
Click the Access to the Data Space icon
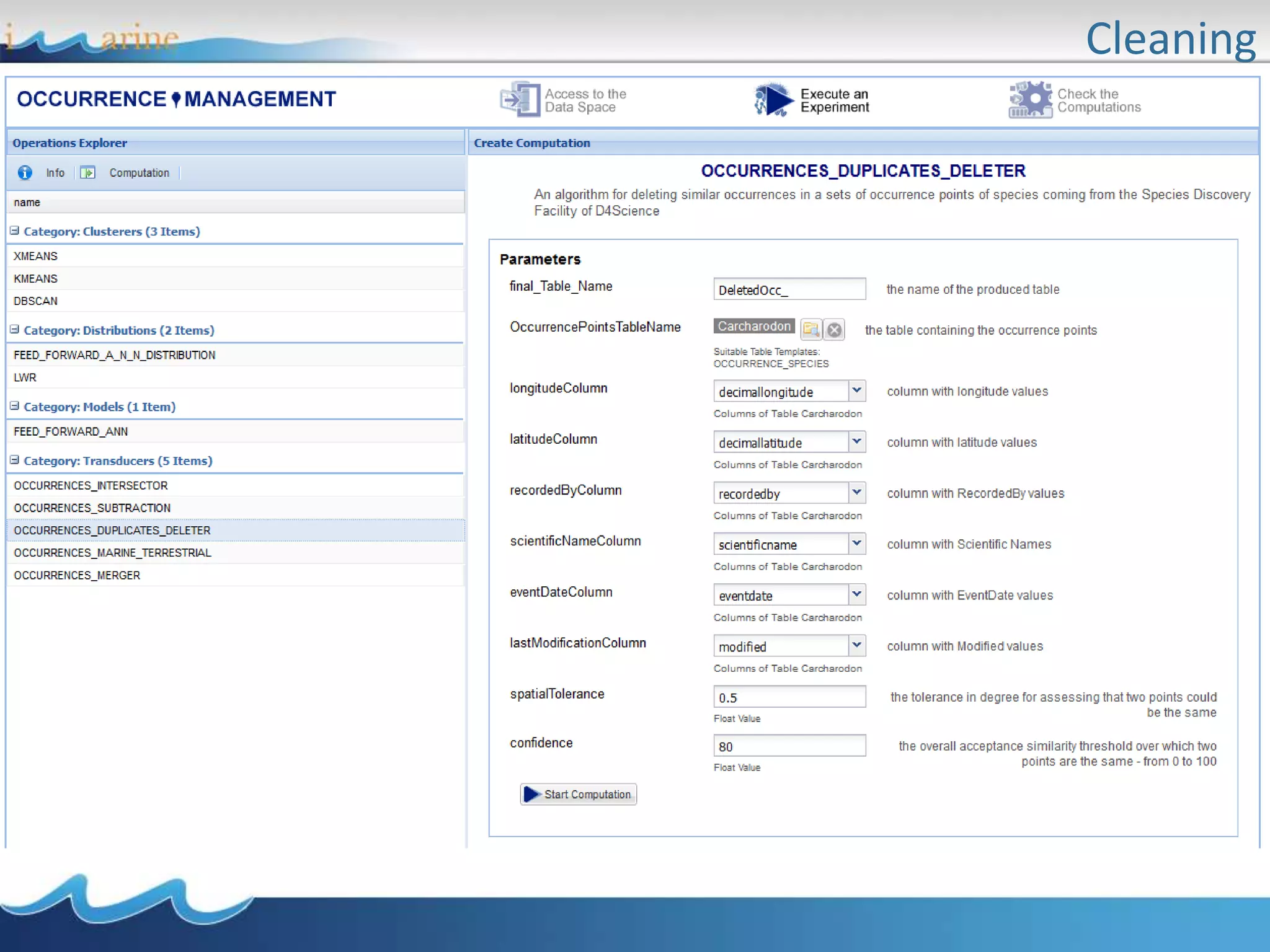pyautogui.click(x=520, y=99)
